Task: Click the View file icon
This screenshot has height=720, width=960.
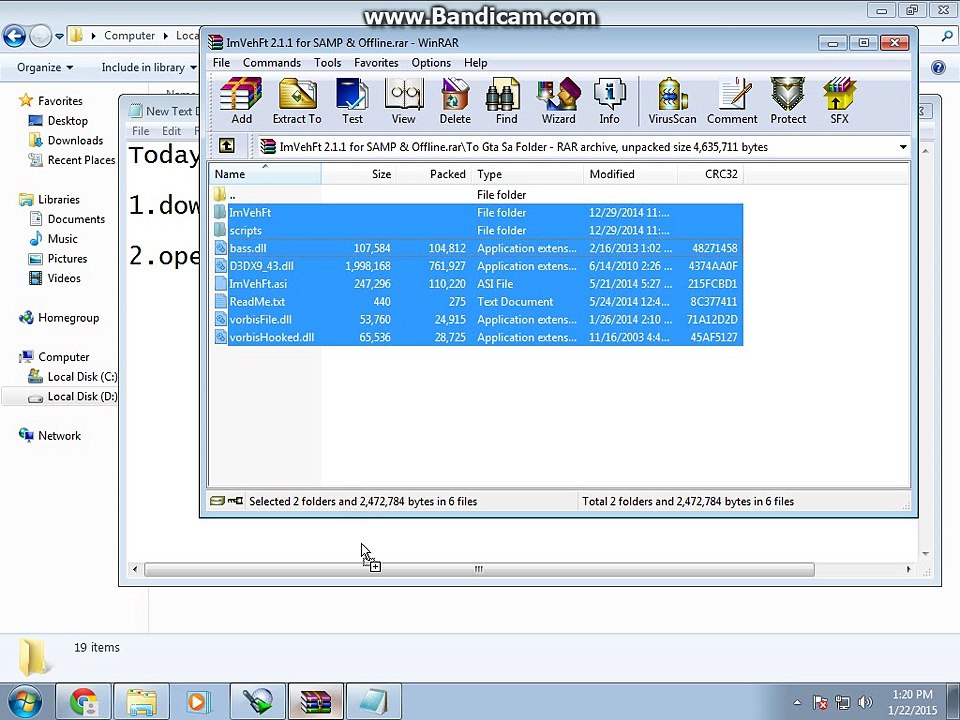Action: 403,102
